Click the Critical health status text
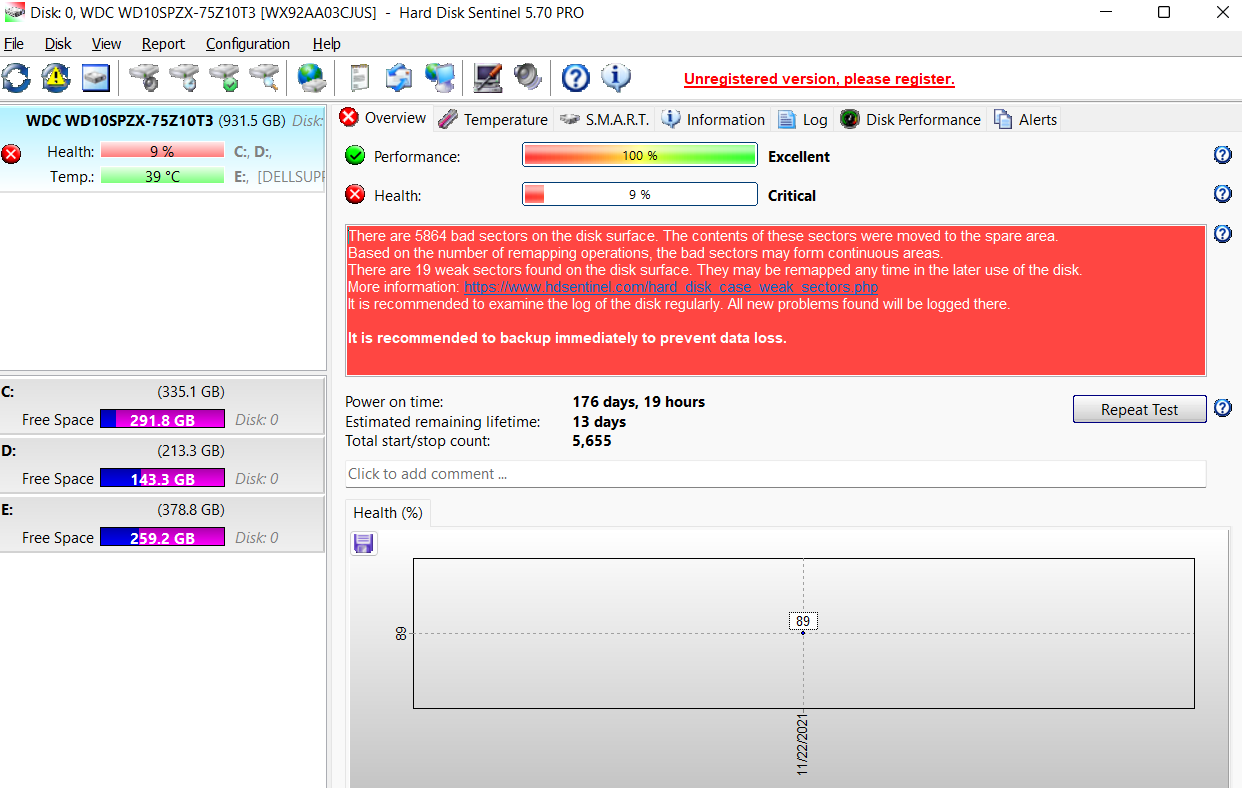The width and height of the screenshot is (1242, 788). point(792,196)
